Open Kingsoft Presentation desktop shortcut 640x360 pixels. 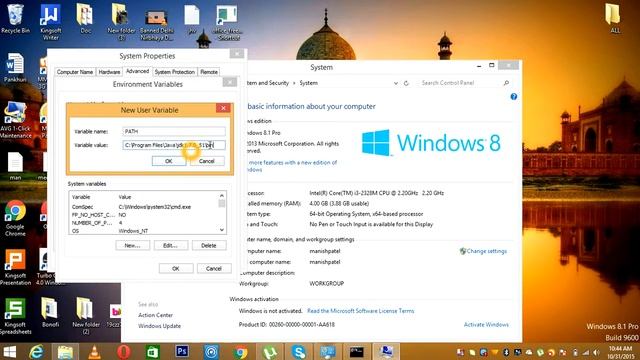[x=16, y=267]
